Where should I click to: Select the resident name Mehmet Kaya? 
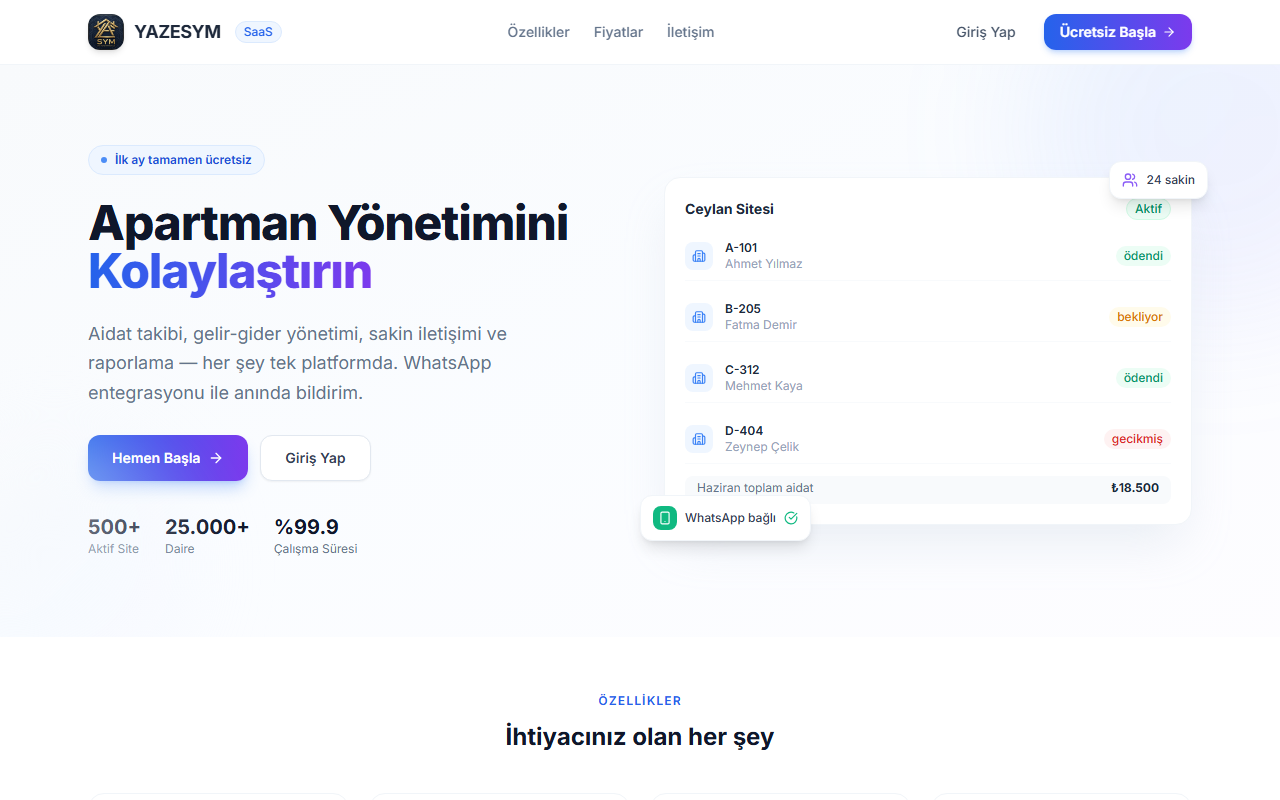tap(763, 386)
